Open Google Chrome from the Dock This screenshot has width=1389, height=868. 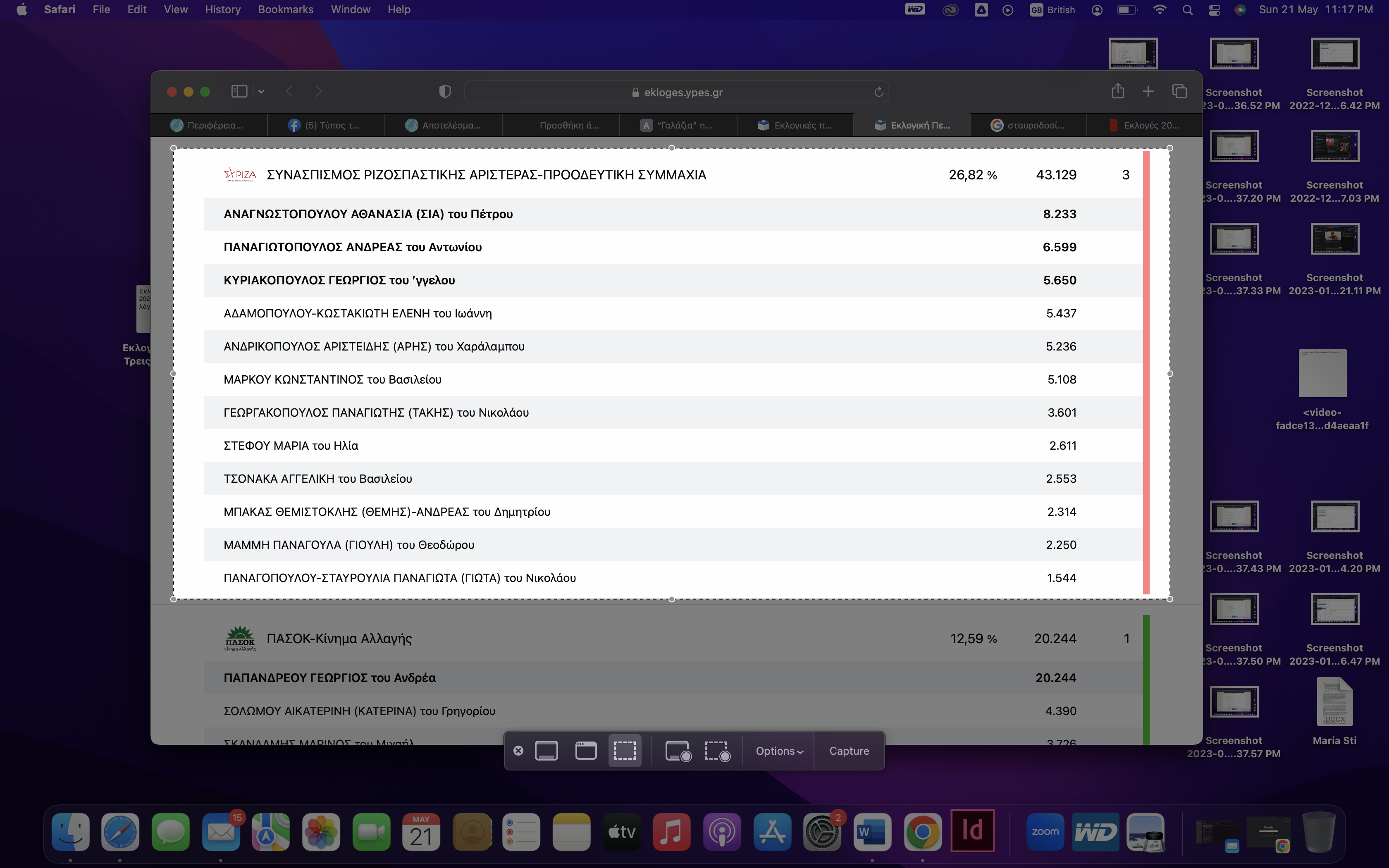pyautogui.click(x=922, y=832)
